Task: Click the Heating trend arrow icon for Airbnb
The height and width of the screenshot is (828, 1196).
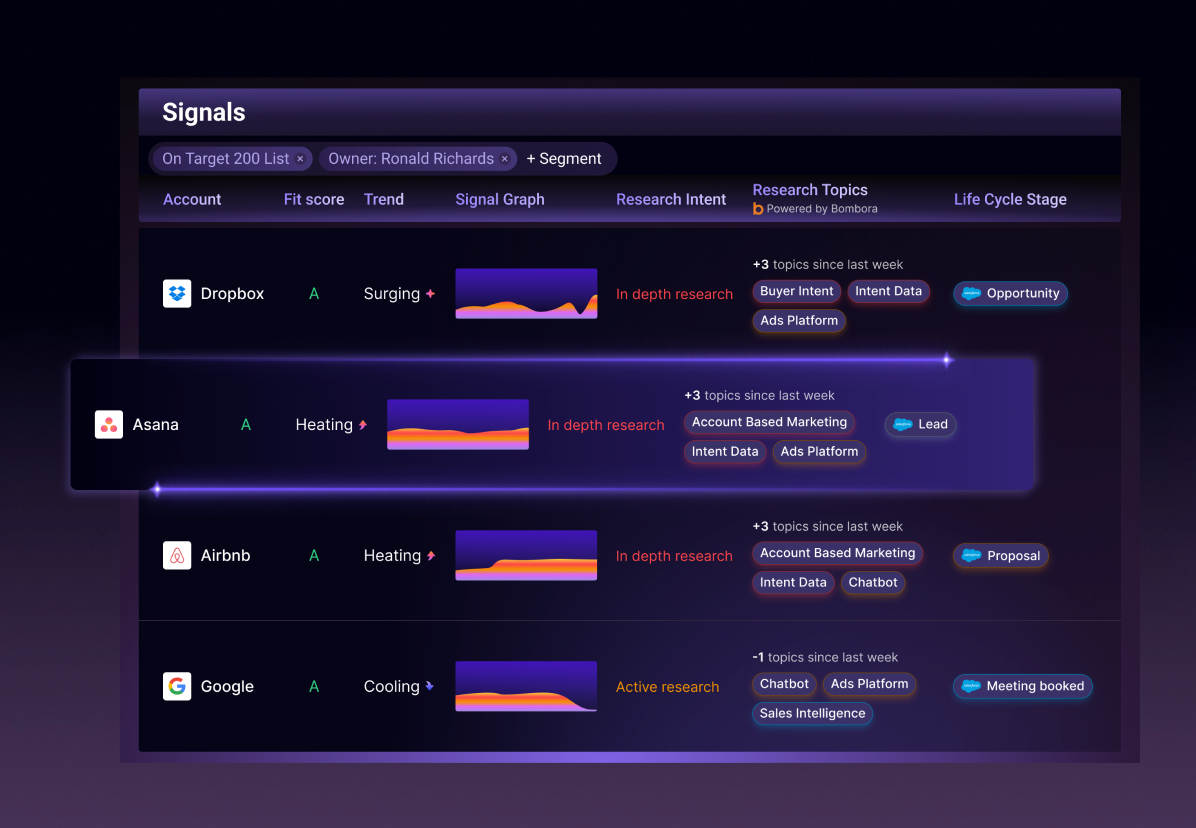Action: (431, 556)
